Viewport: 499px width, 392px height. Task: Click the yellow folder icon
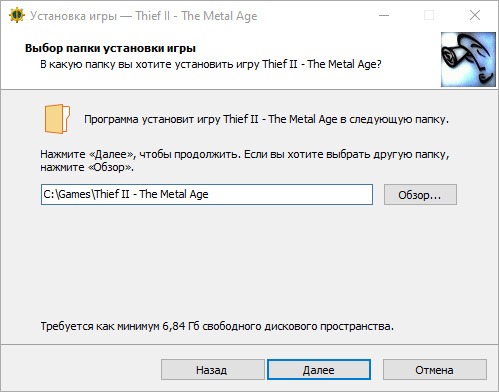[57, 119]
